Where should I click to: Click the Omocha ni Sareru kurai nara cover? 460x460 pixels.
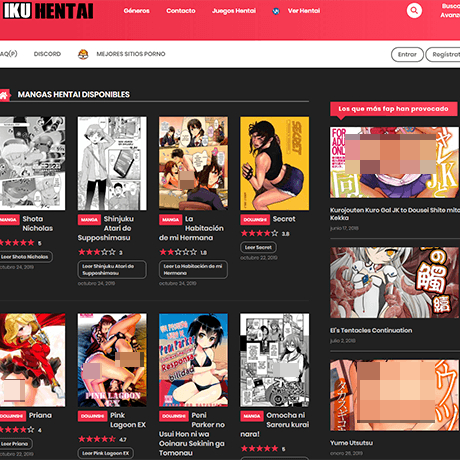click(274, 360)
